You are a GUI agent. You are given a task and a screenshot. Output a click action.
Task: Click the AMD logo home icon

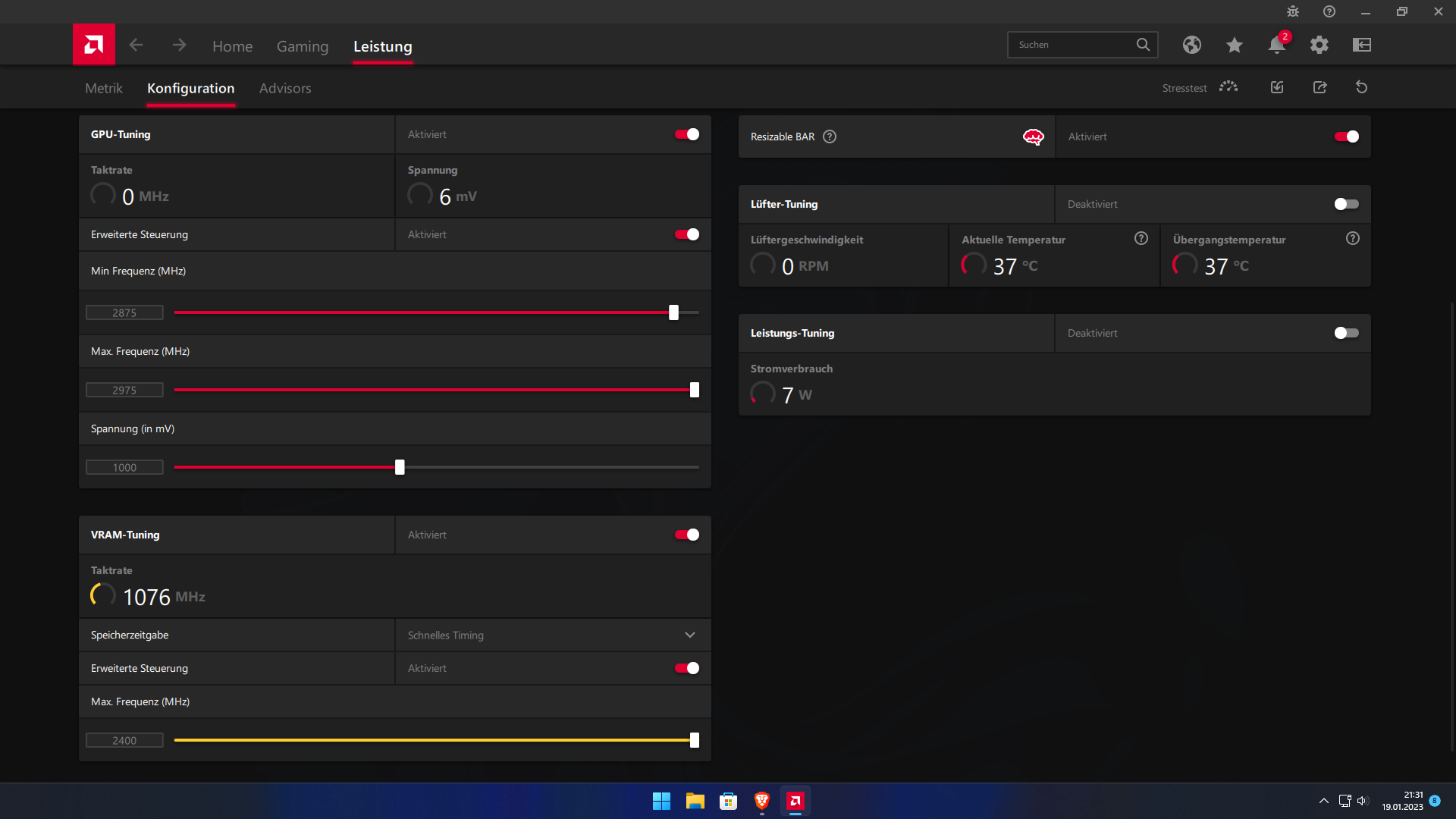point(93,45)
